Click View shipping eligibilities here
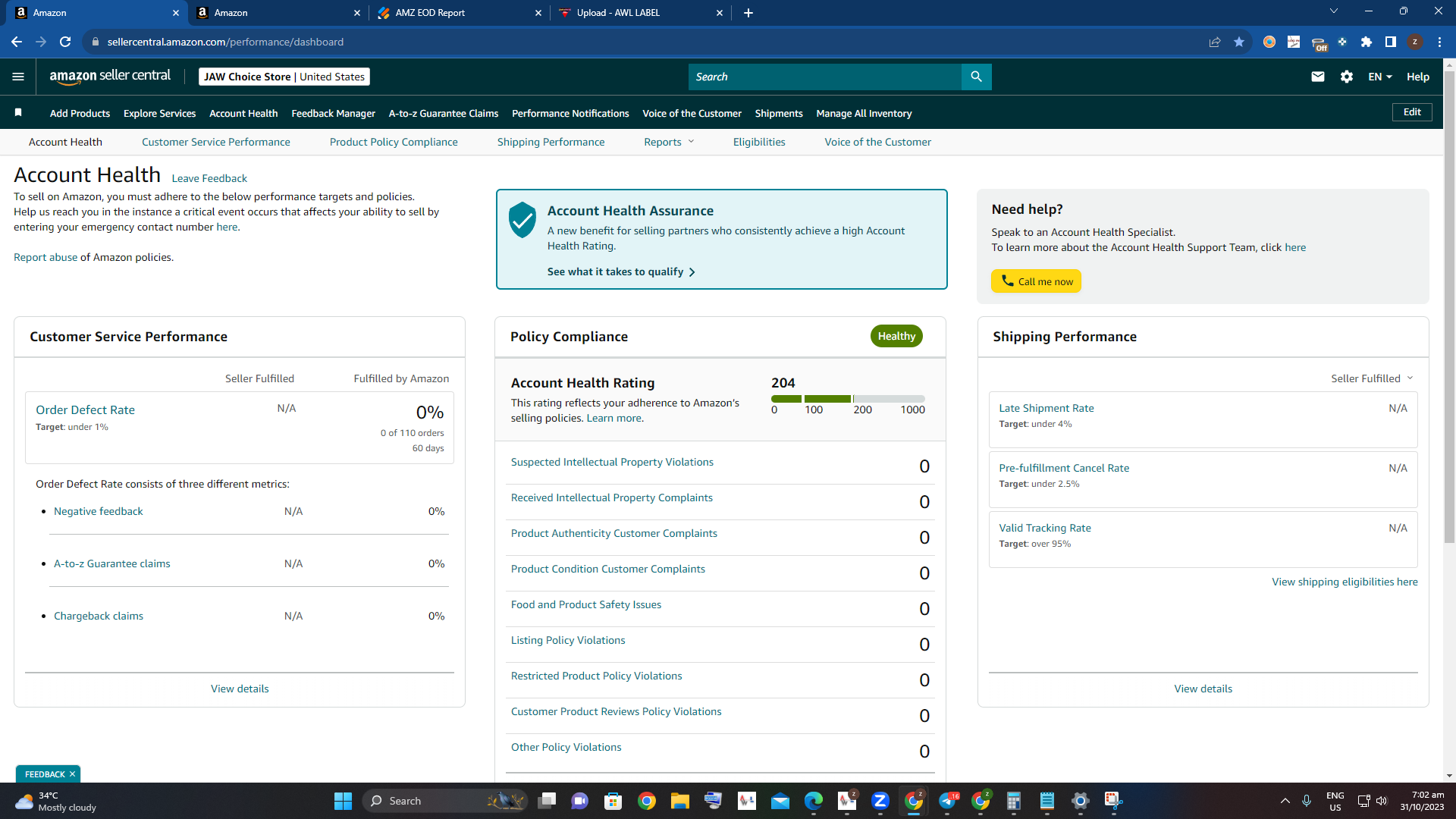 (1345, 582)
